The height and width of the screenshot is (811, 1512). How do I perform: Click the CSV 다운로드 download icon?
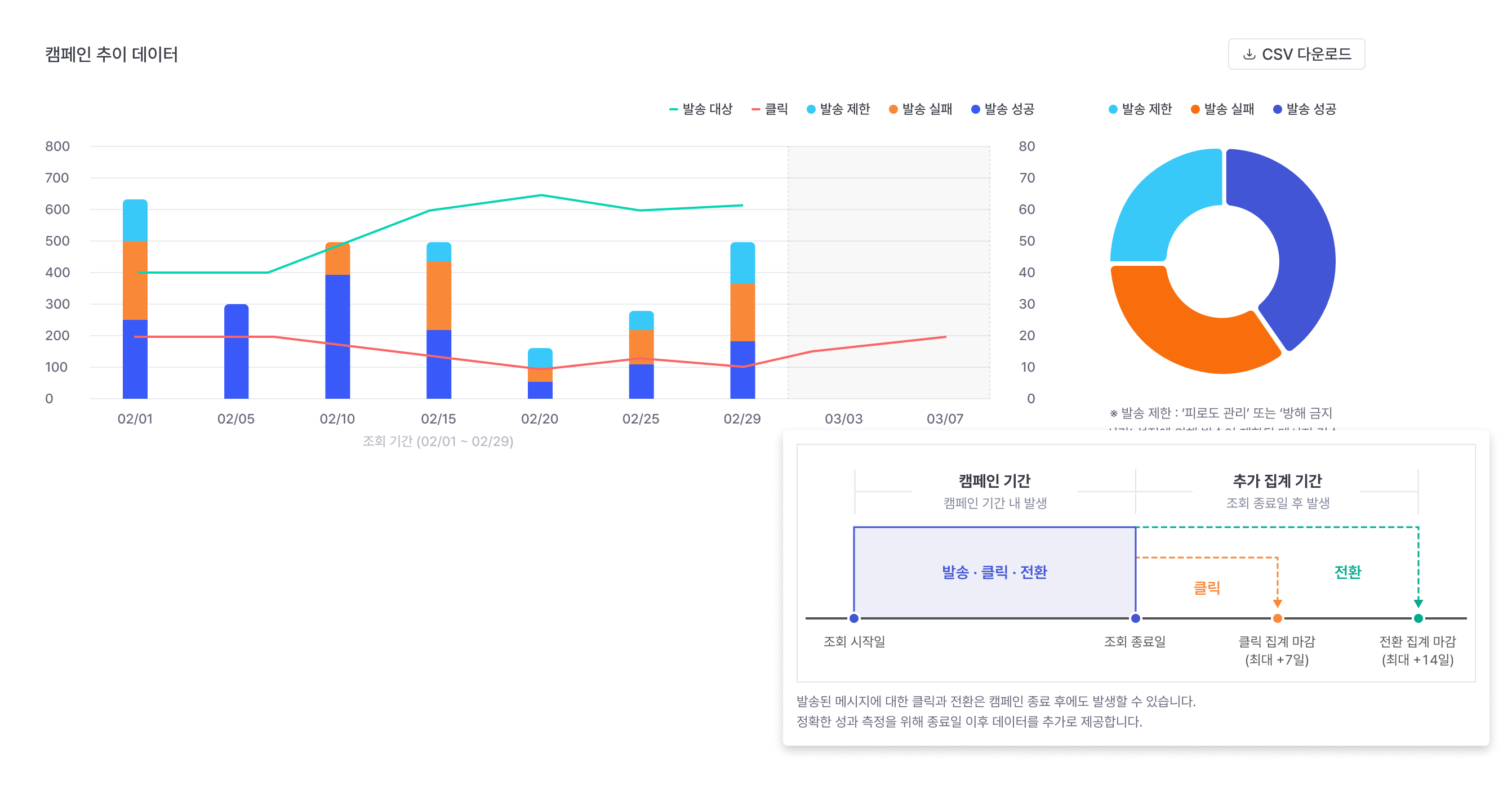1249,54
